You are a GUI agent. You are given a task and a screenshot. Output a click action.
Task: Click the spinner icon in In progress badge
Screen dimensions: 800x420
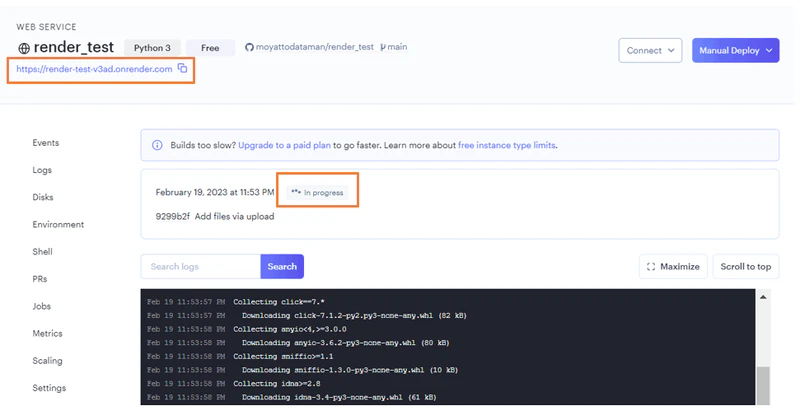pyautogui.click(x=296, y=192)
